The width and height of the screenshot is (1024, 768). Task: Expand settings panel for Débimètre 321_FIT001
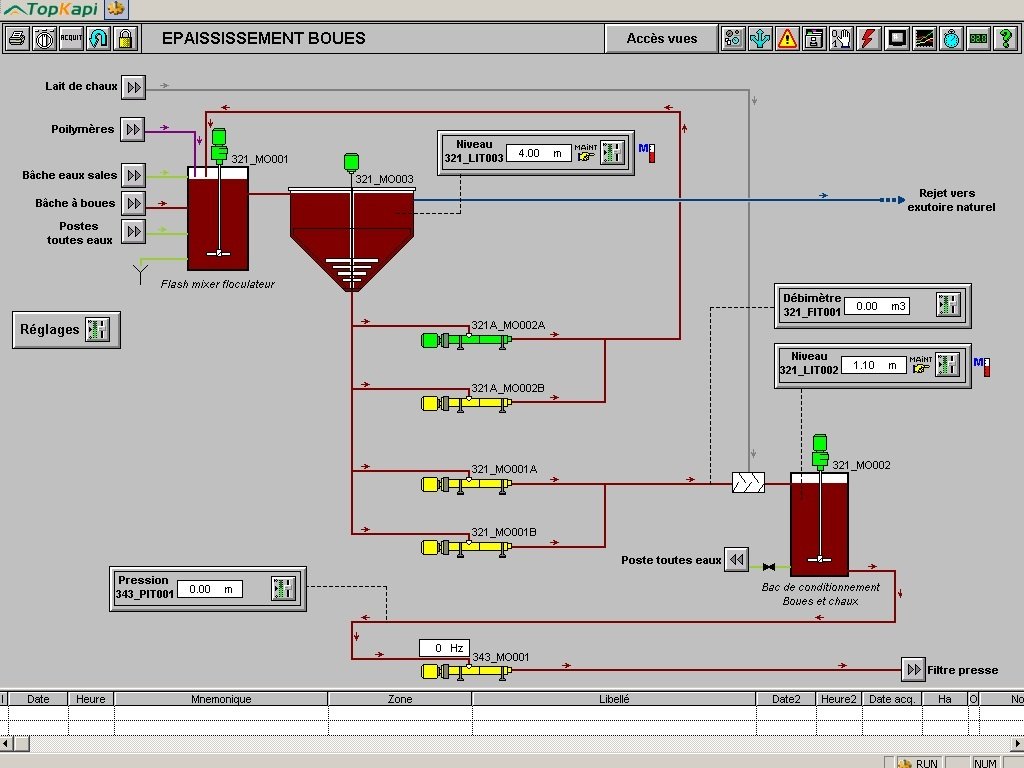[948, 305]
